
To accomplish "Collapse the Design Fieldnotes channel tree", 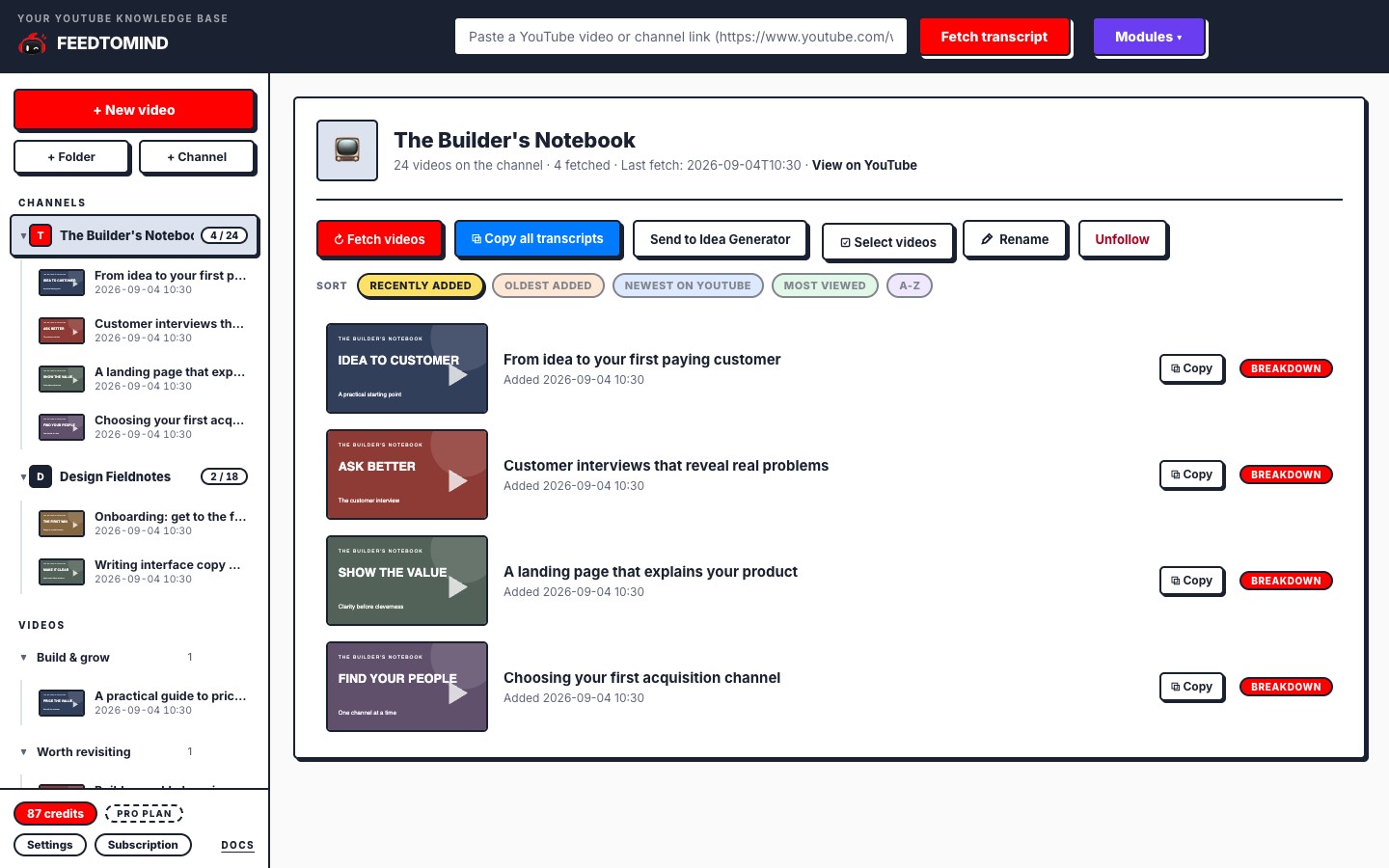I will tap(23, 476).
